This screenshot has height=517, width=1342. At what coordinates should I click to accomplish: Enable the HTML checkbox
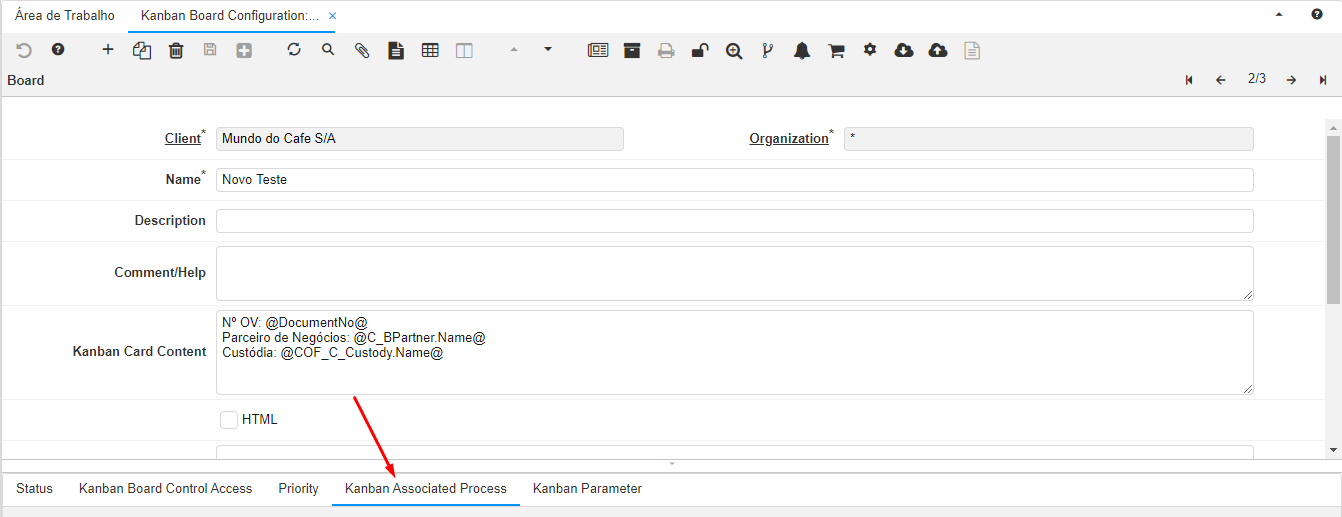click(229, 420)
